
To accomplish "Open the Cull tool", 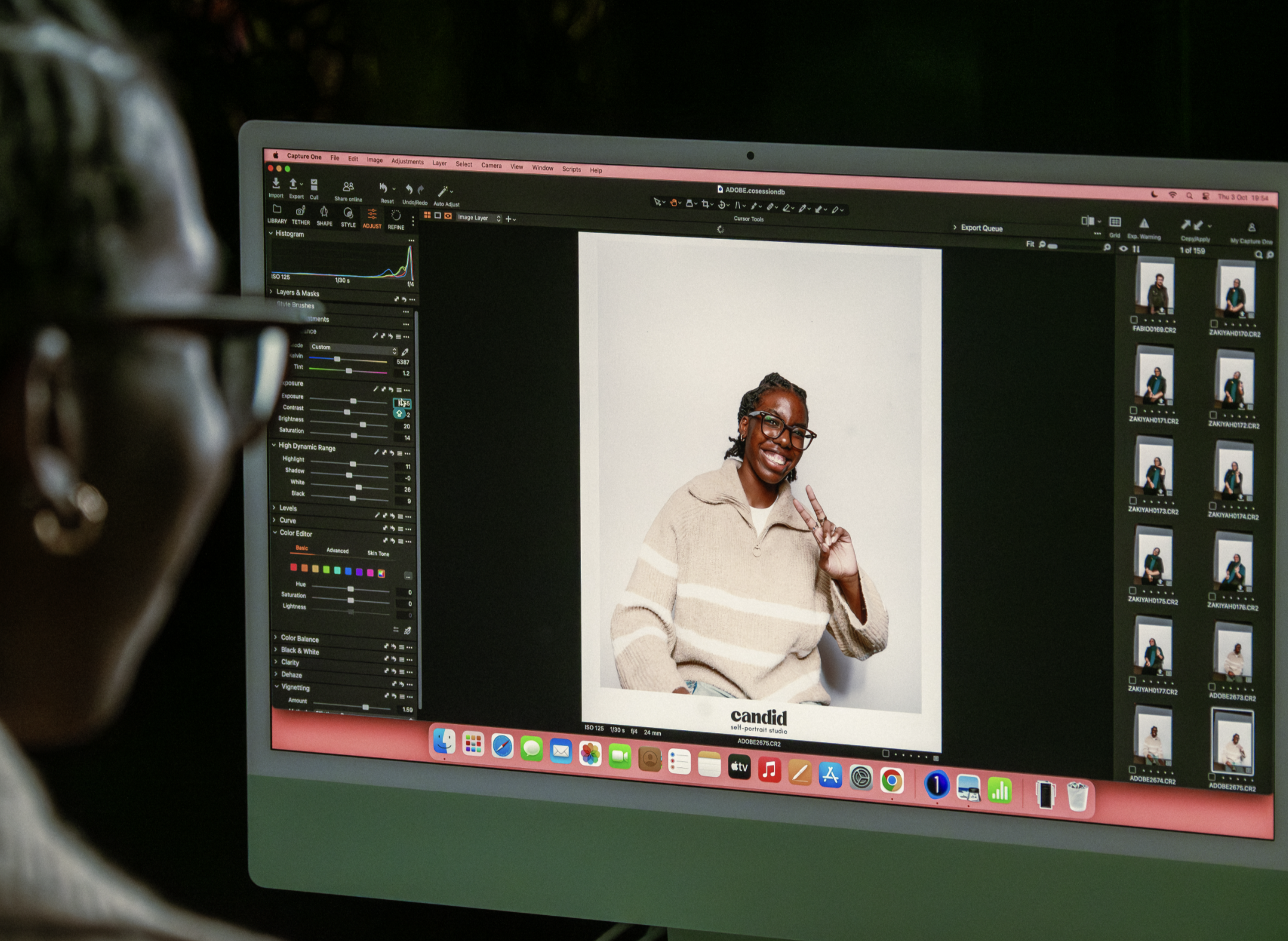I will click(x=314, y=185).
